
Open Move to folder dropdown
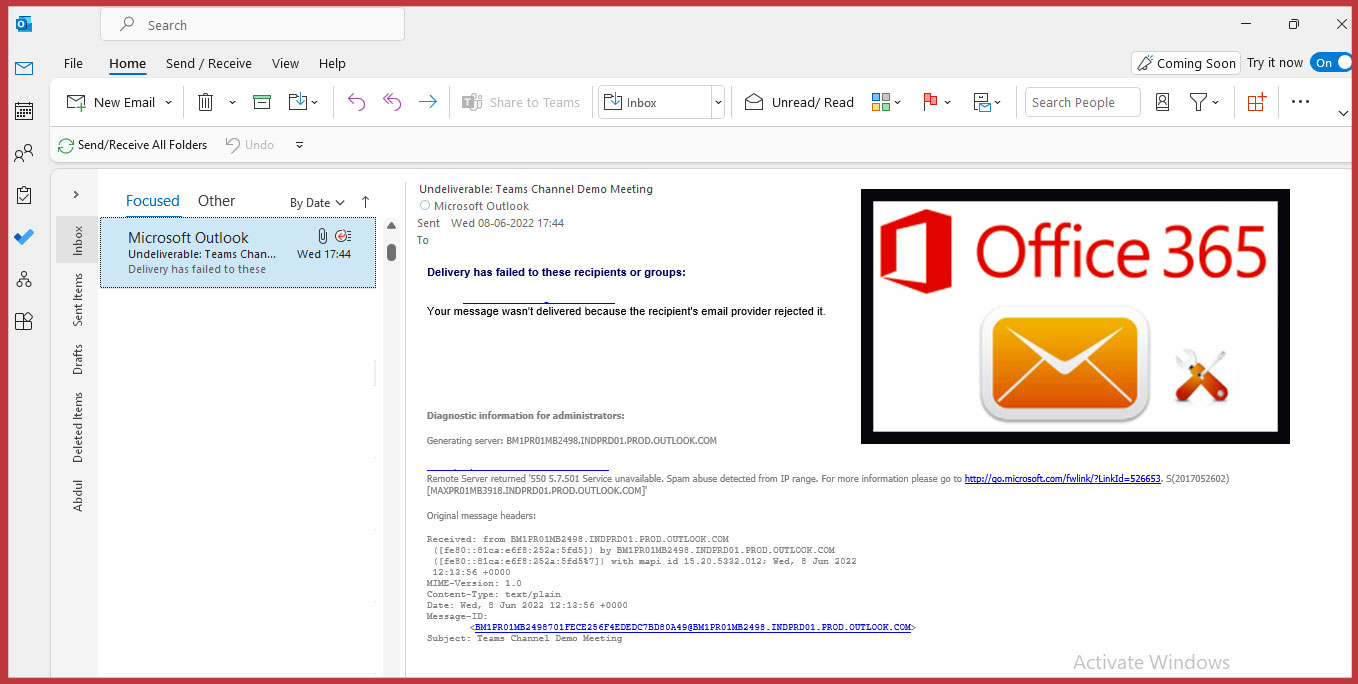click(x=303, y=102)
